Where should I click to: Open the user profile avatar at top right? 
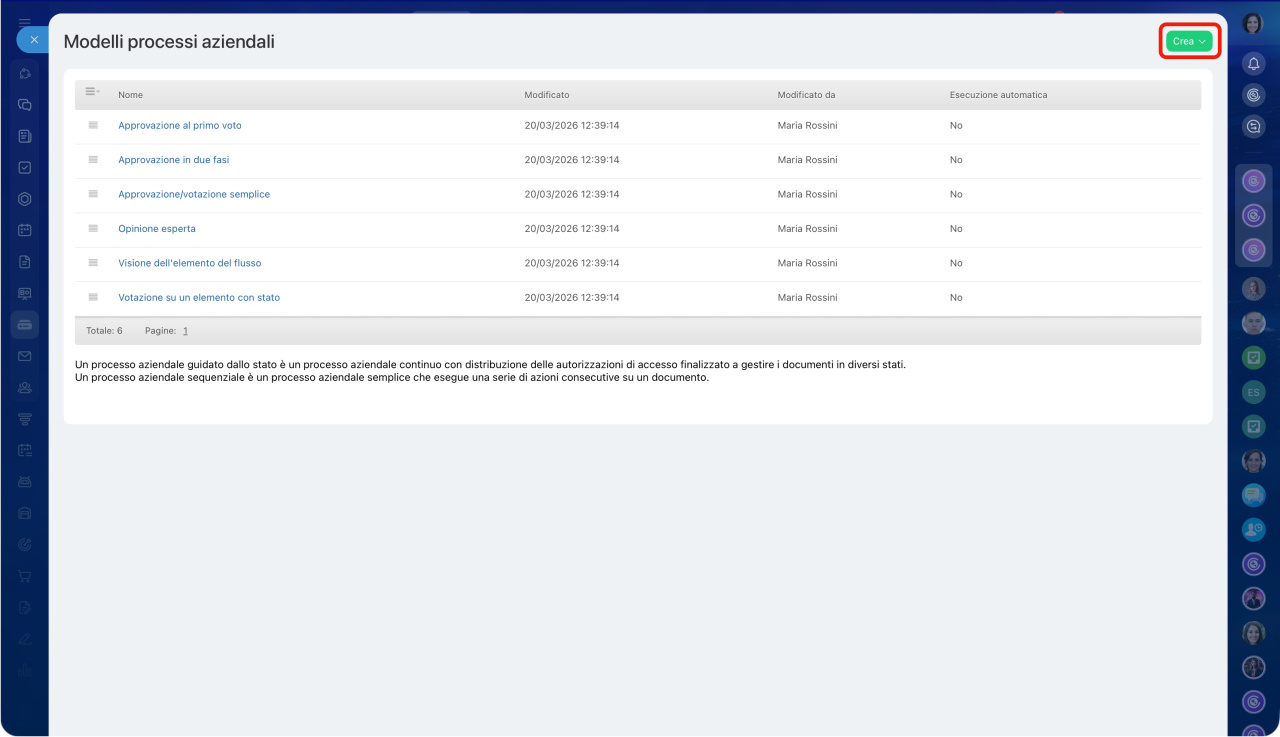tap(1253, 24)
